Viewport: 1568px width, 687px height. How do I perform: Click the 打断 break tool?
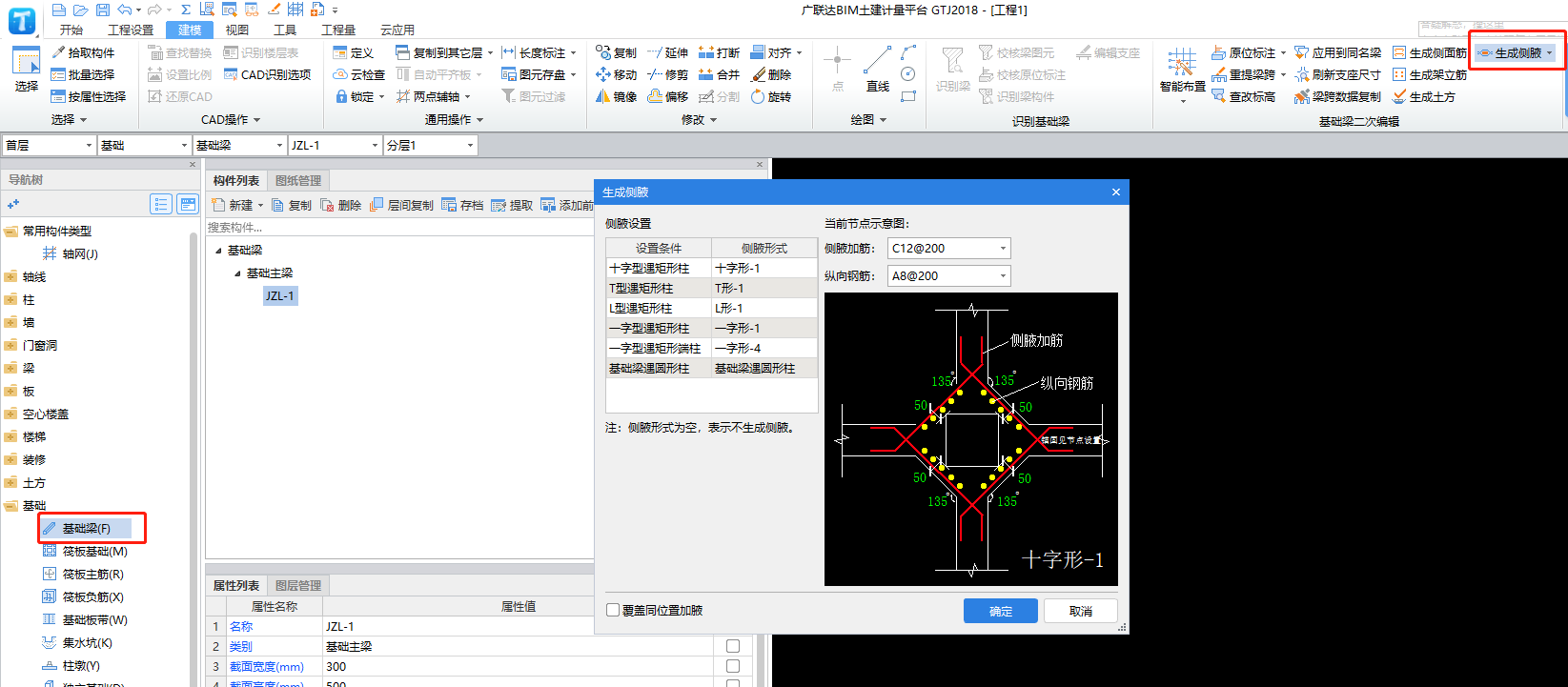(720, 52)
